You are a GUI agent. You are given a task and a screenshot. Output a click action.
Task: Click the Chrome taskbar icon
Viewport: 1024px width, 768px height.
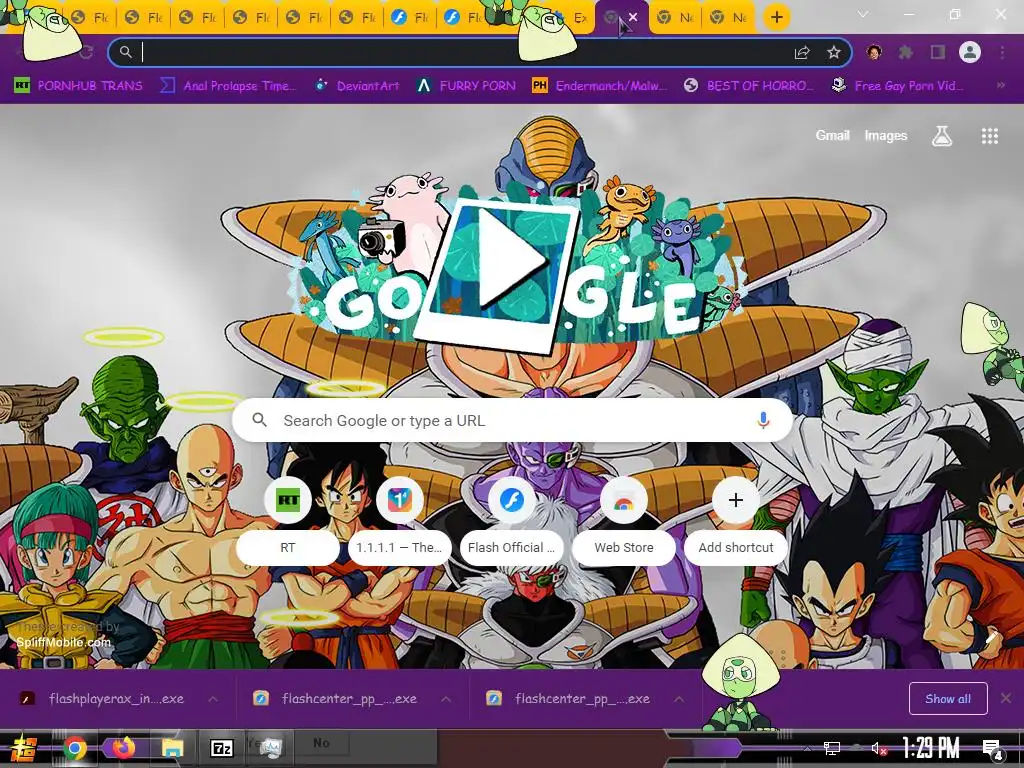(x=74, y=748)
